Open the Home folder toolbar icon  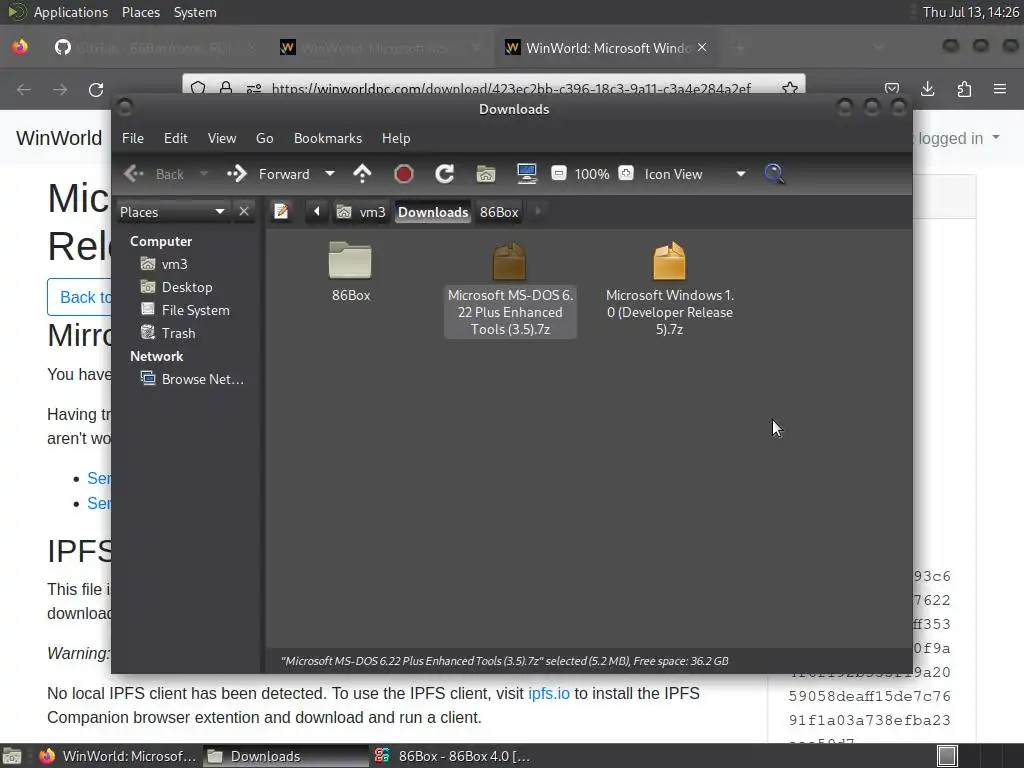(x=486, y=174)
